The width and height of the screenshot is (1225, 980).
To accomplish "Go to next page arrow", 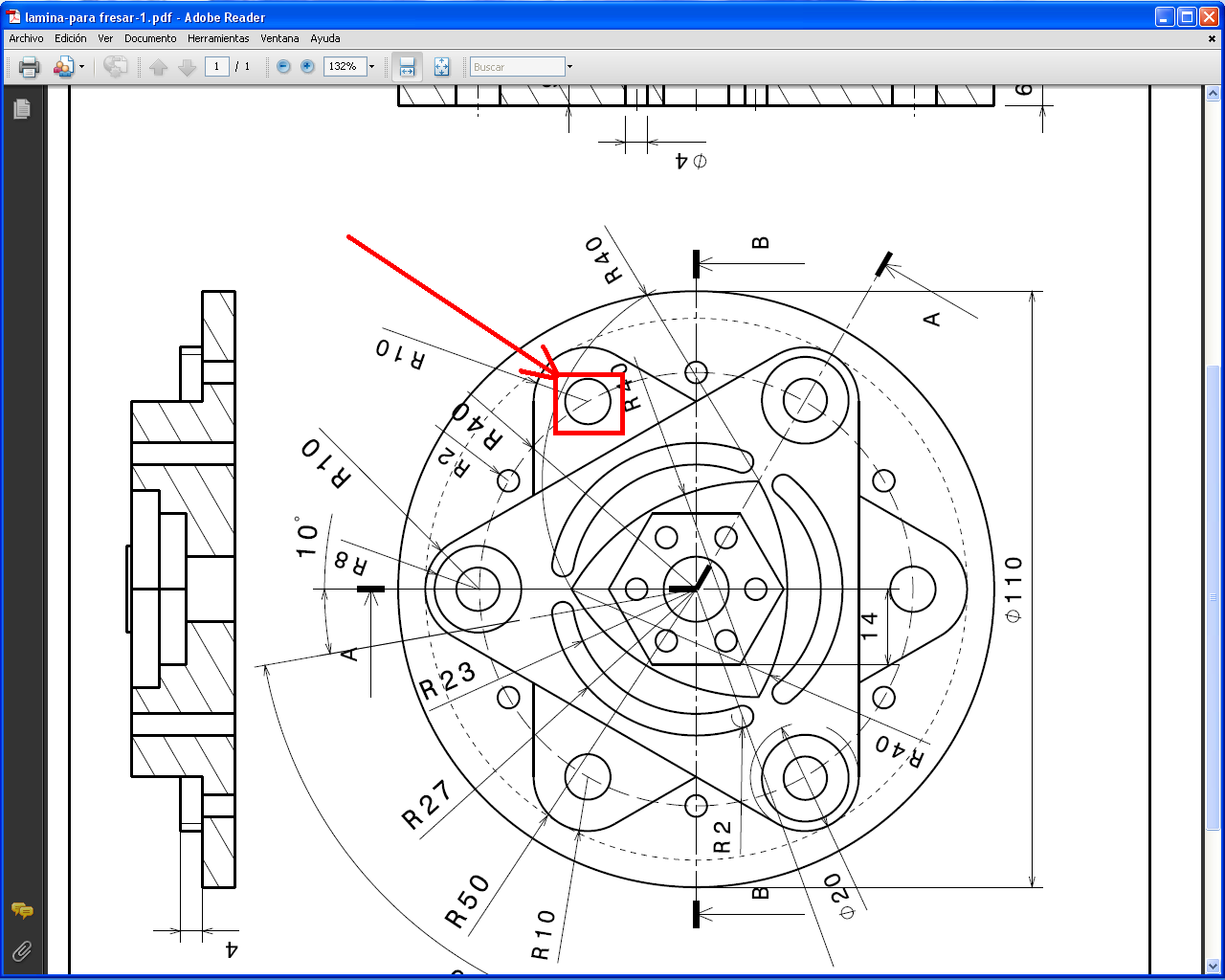I will [188, 67].
